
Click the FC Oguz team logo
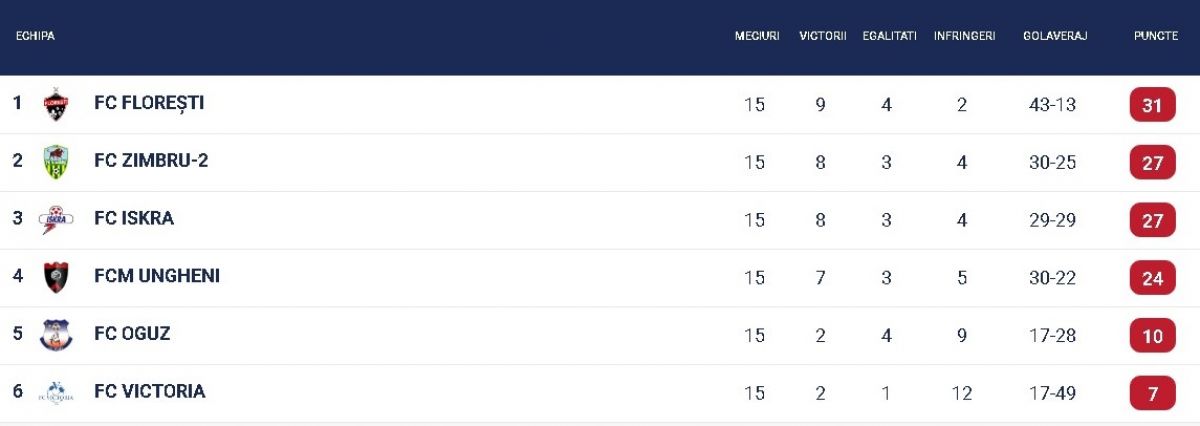(x=56, y=335)
